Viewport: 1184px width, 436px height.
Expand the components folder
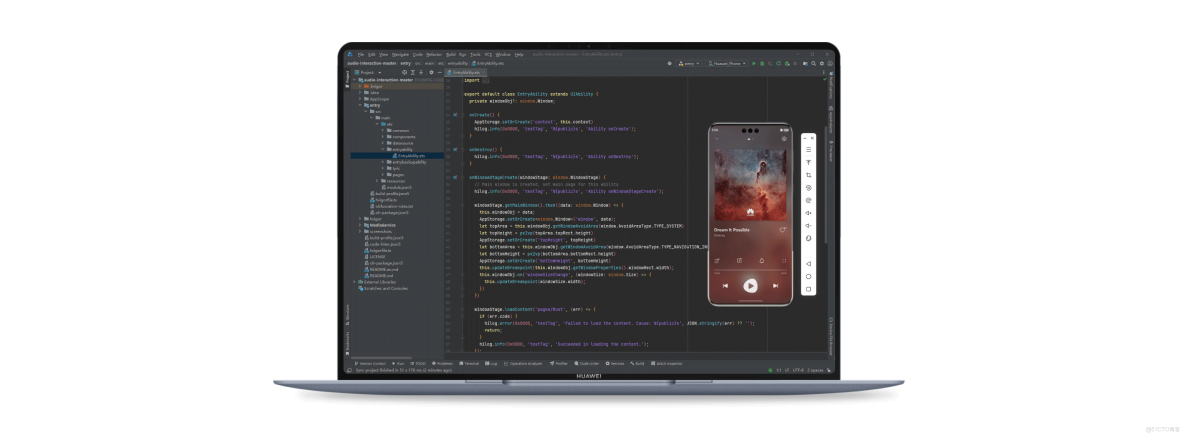(x=384, y=137)
